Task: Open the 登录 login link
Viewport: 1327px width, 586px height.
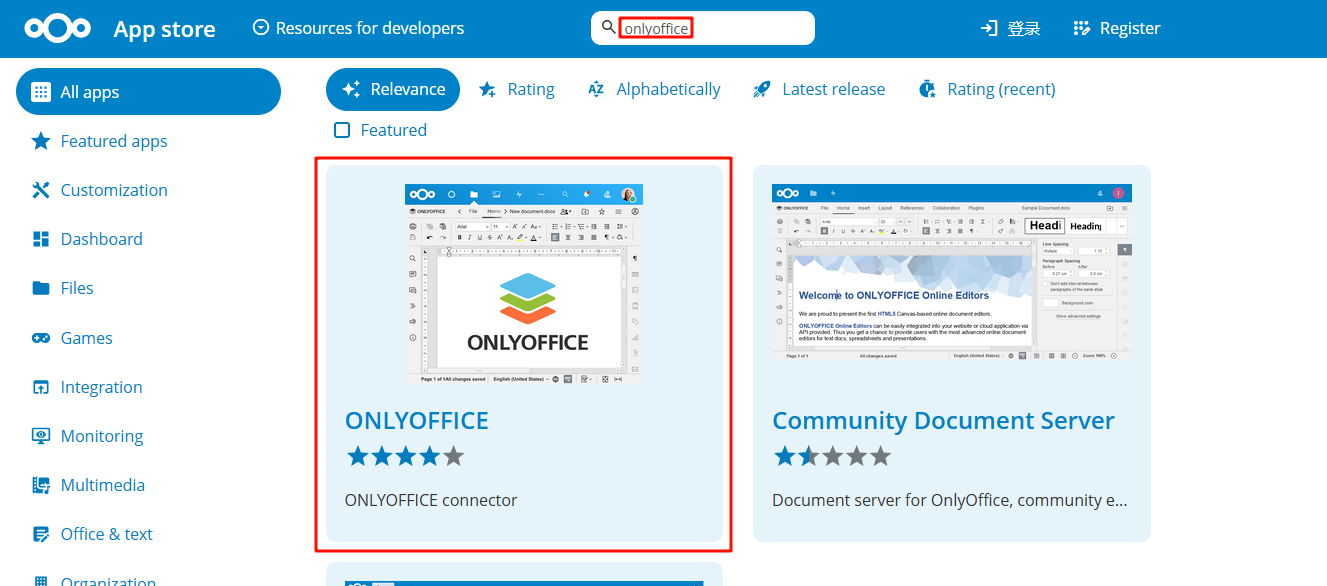Action: [1010, 28]
